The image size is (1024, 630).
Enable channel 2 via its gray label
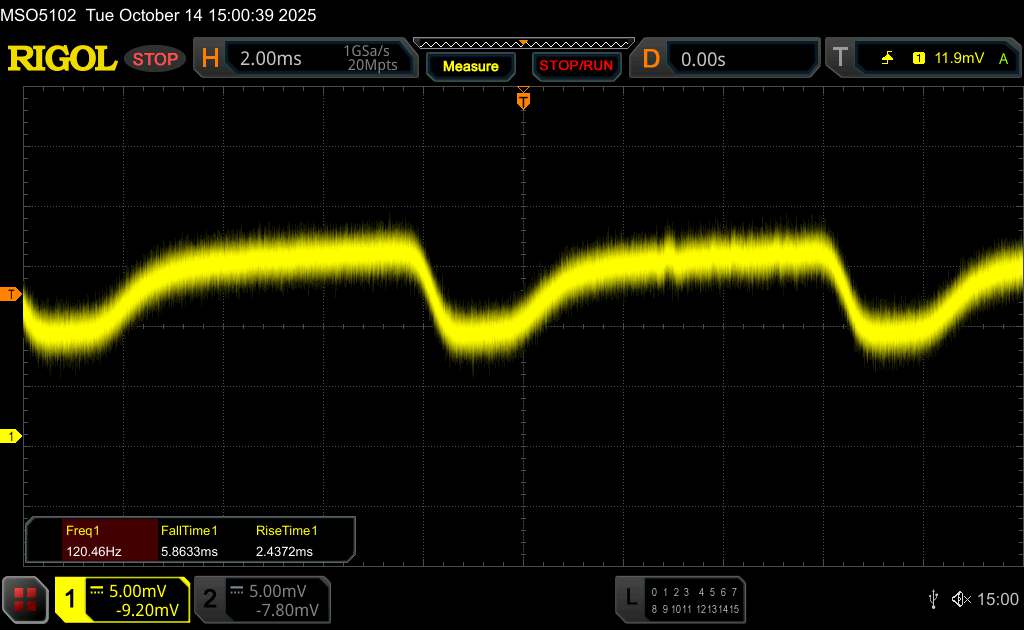tap(210, 599)
